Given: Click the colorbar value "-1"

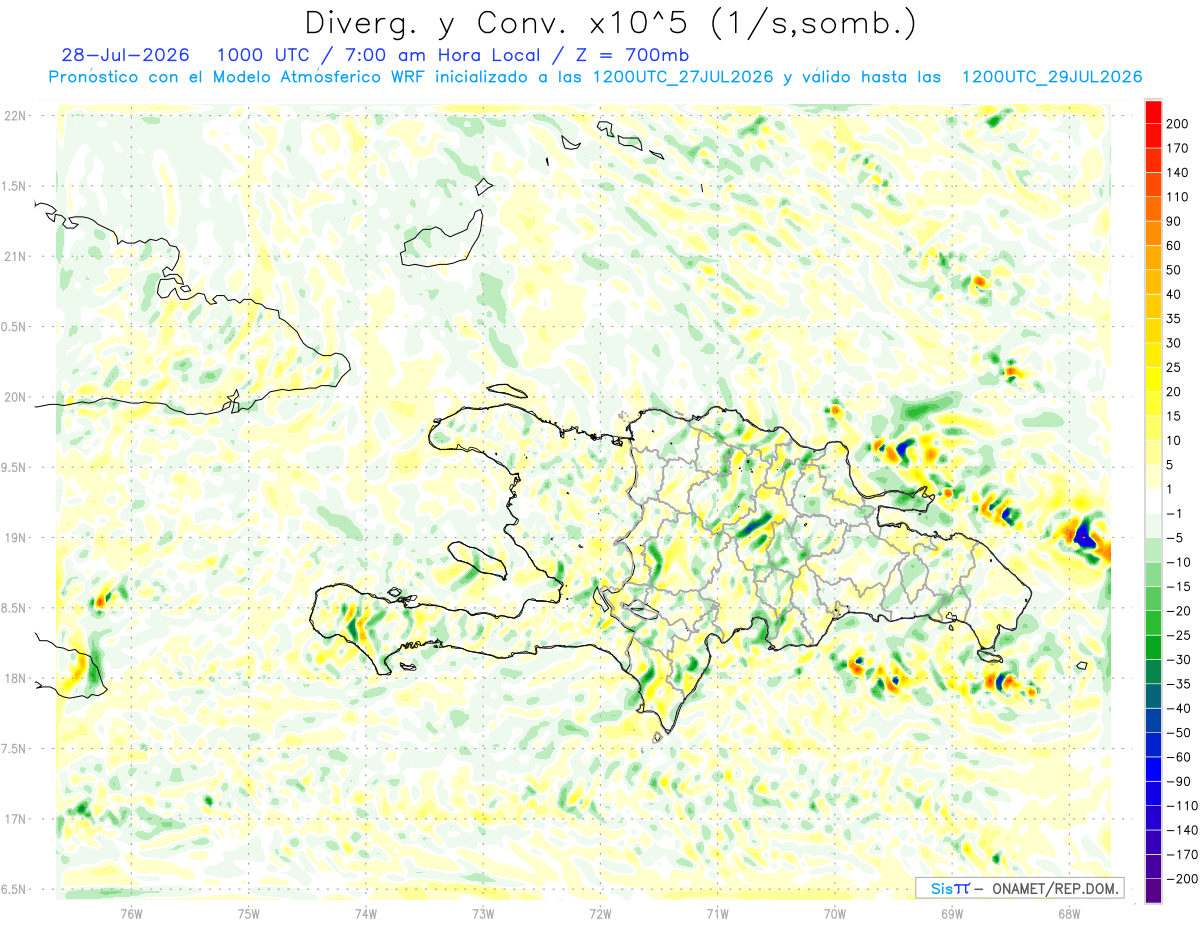Looking at the screenshot, I should click(1174, 513).
